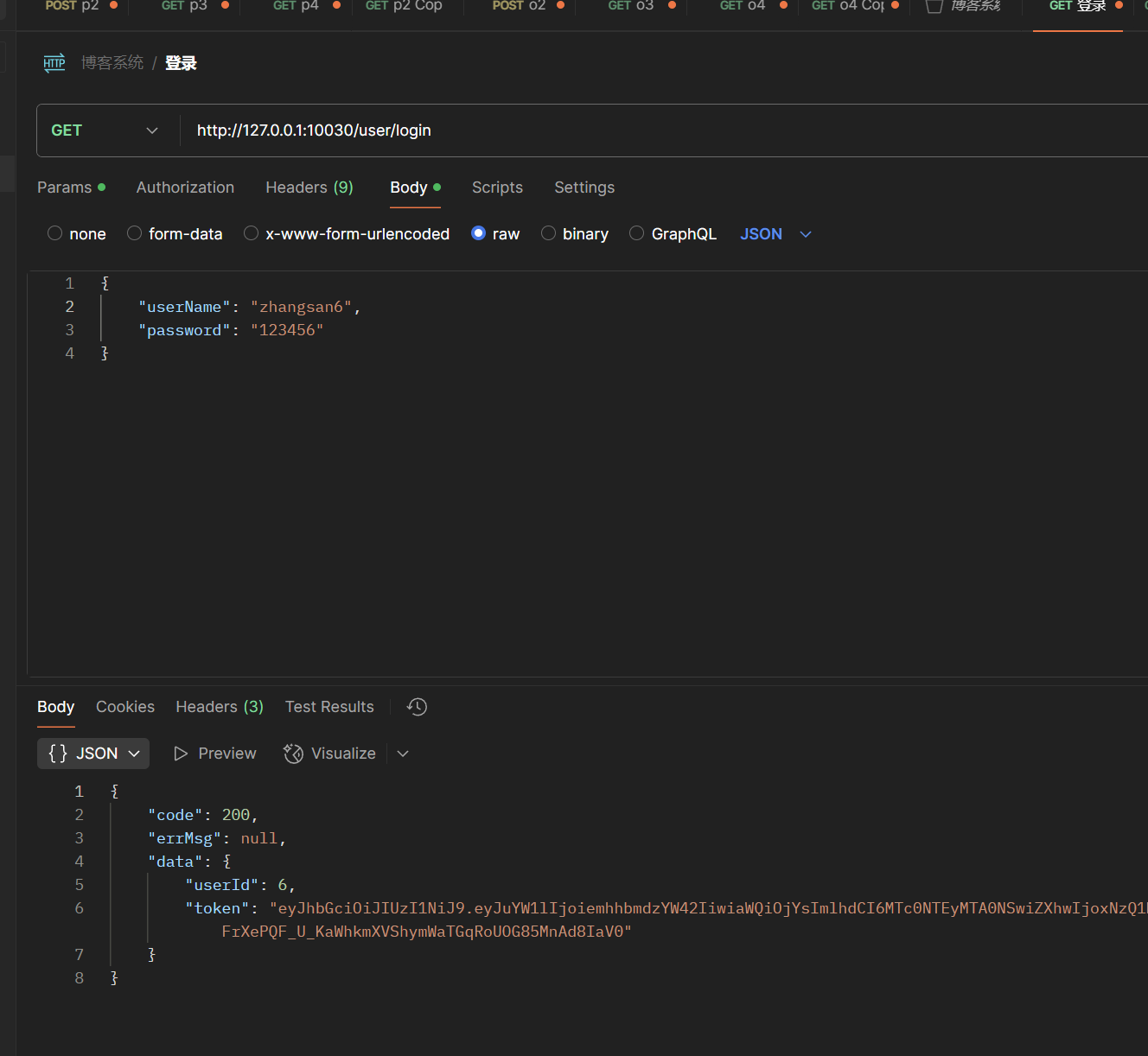Click the "token" key in response
Image resolution: width=1148 pixels, height=1056 pixels.
217,908
